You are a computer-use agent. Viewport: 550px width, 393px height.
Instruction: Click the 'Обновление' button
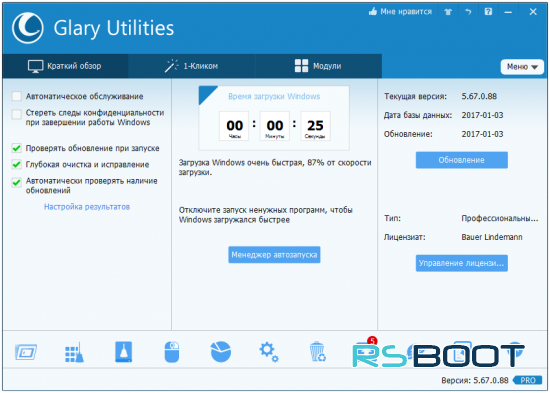(462, 160)
